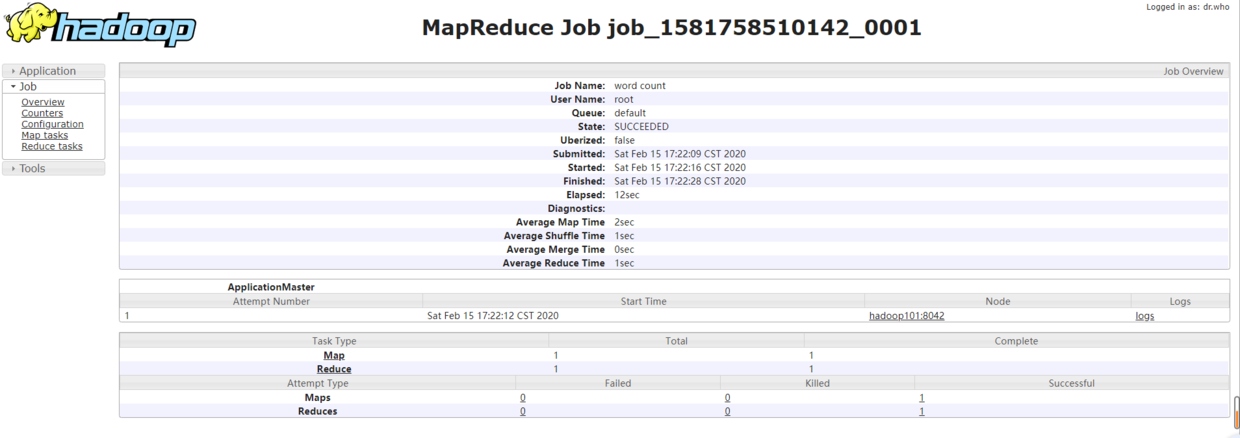
Task: Select the job name 'word count'
Action: [x=640, y=86]
